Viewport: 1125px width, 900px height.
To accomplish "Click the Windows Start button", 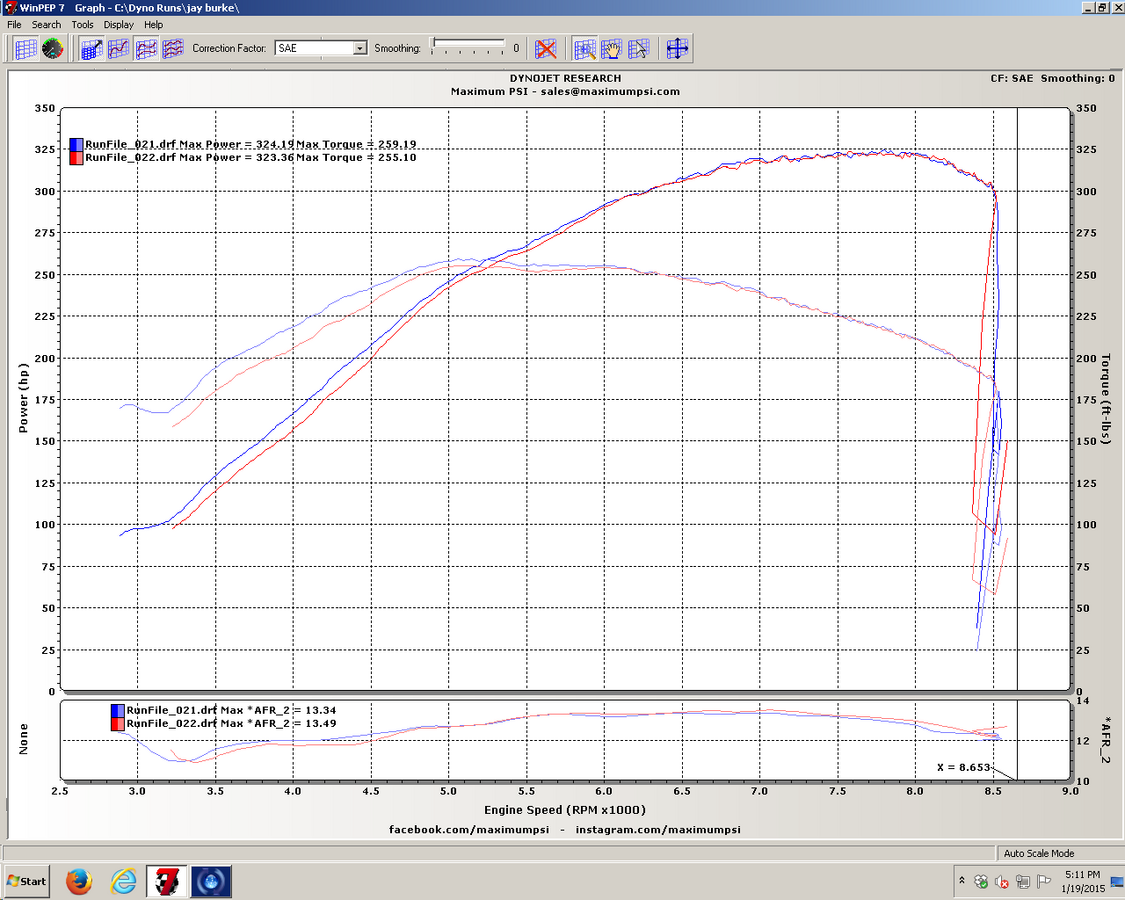I will (x=26, y=881).
